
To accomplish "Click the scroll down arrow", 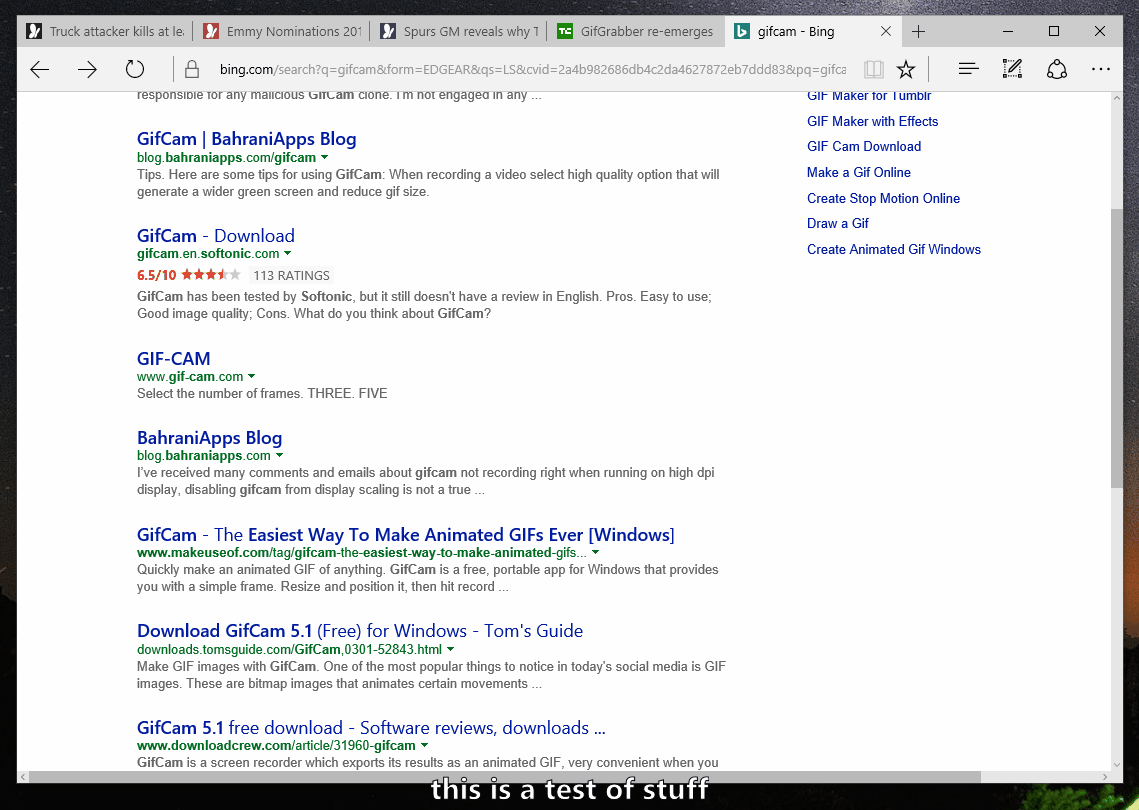I will click(x=1116, y=764).
